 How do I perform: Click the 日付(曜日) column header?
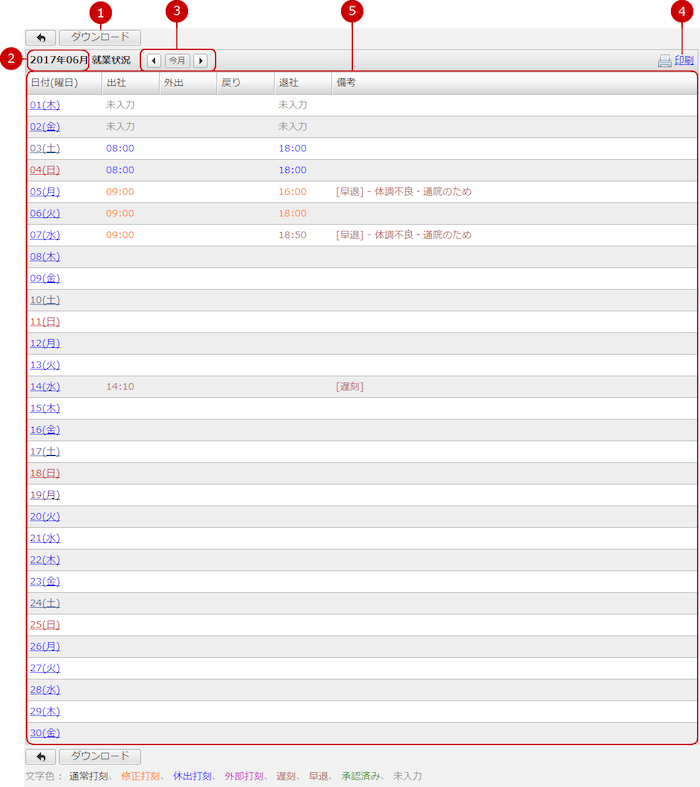point(54,83)
